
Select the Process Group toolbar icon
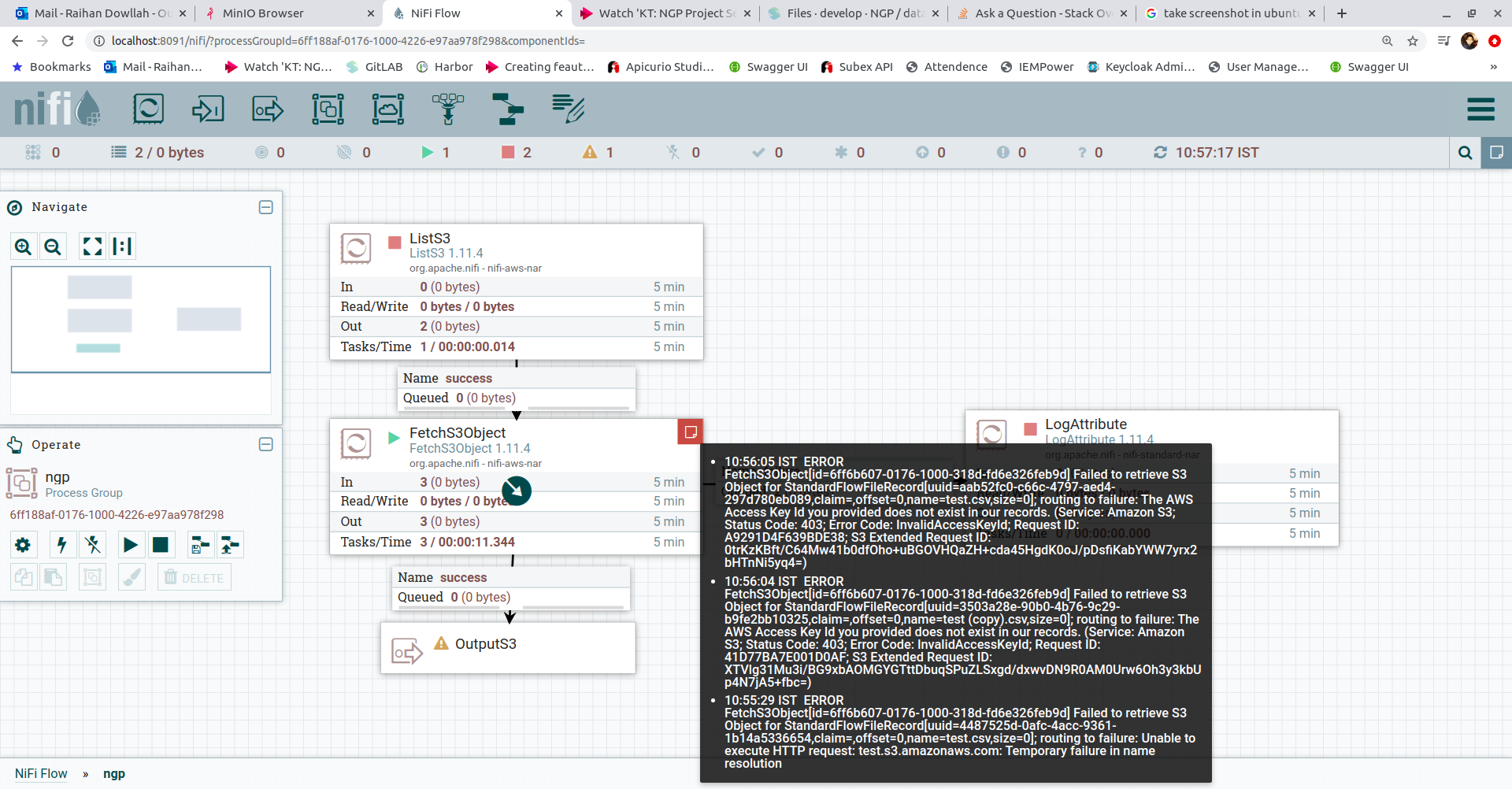coord(328,109)
